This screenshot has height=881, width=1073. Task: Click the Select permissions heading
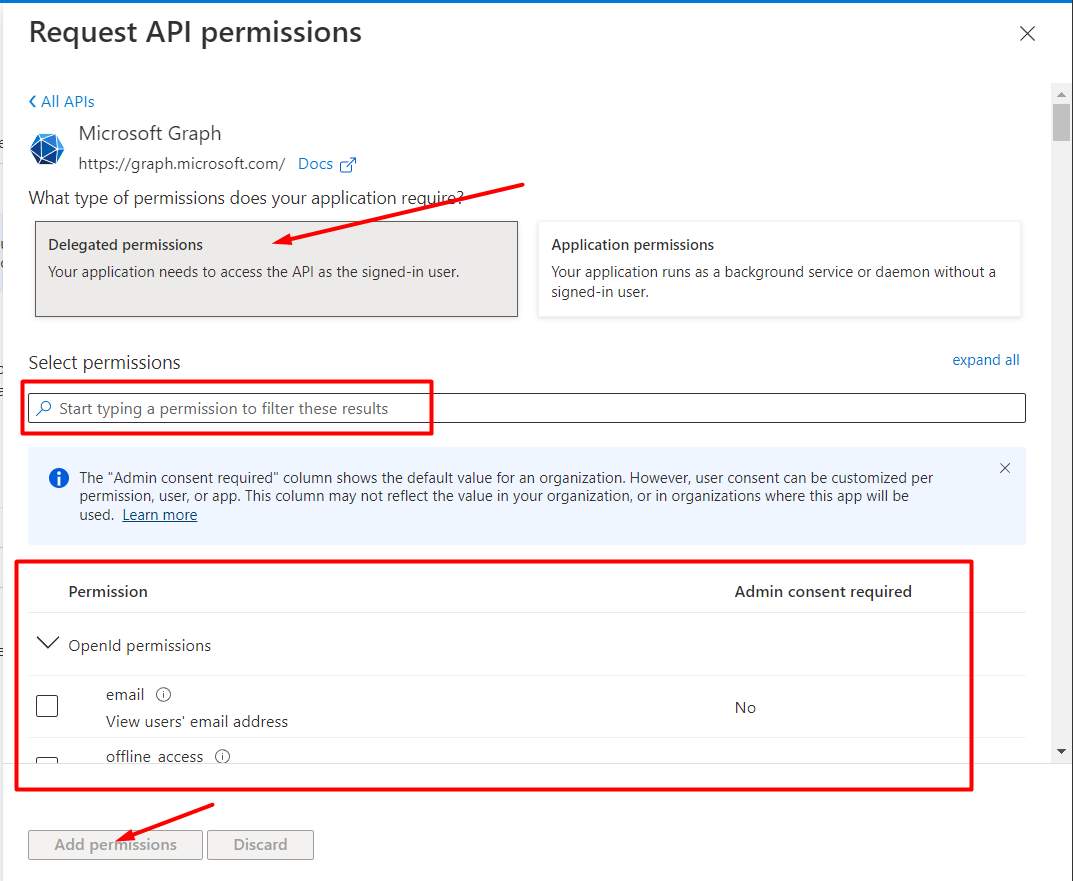pos(105,363)
